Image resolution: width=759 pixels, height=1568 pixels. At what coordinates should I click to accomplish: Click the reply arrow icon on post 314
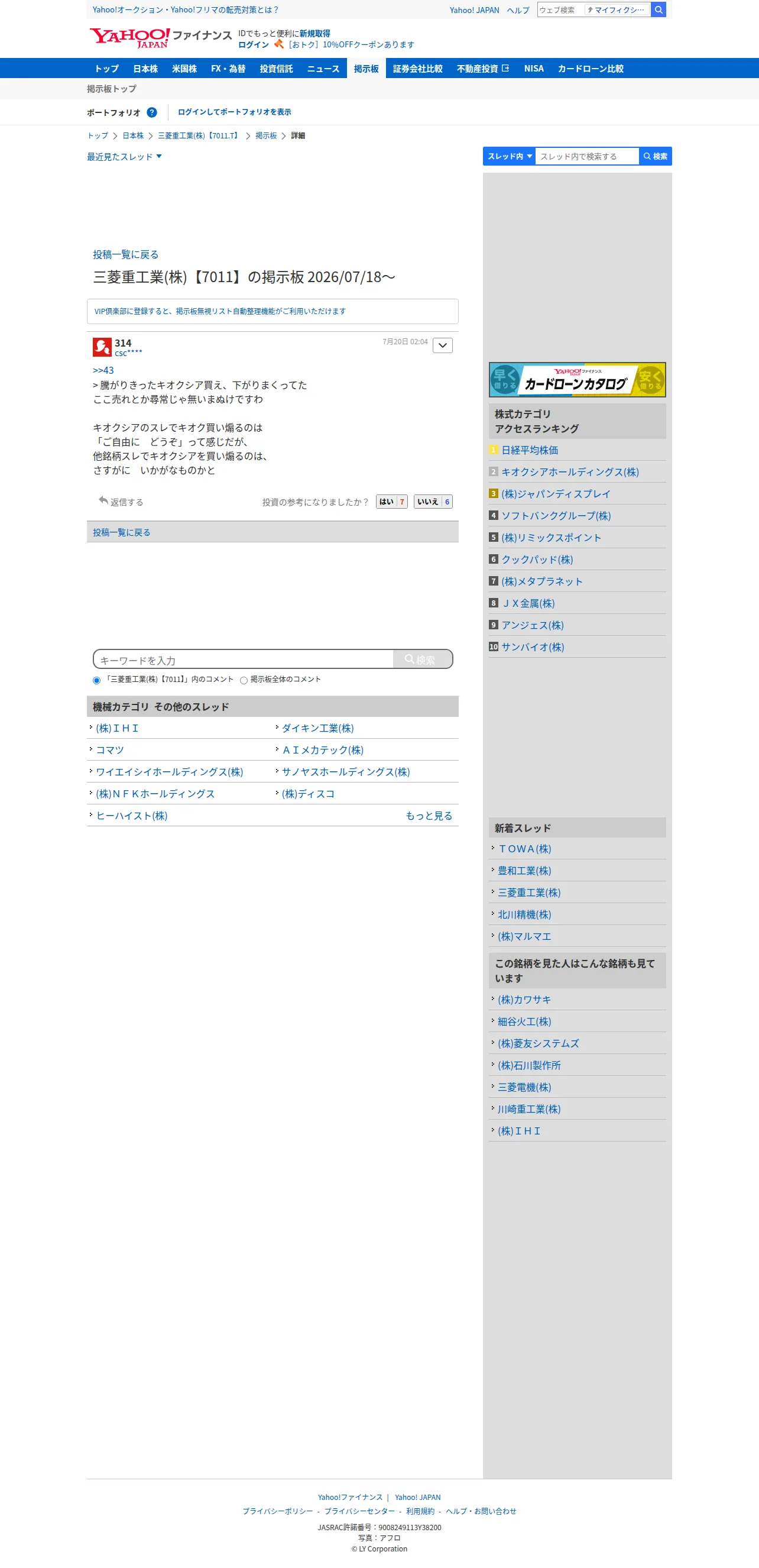[103, 500]
